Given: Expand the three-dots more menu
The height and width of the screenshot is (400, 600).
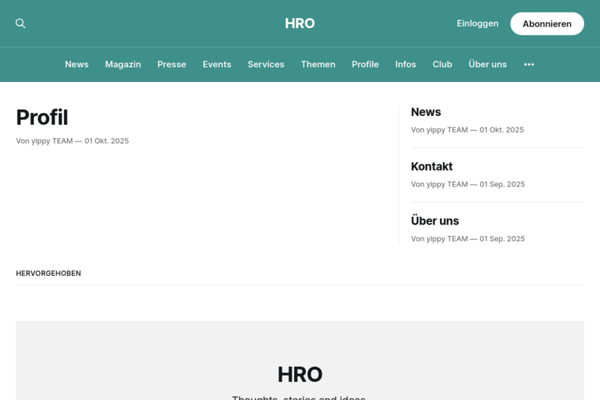Looking at the screenshot, I should pyautogui.click(x=529, y=64).
